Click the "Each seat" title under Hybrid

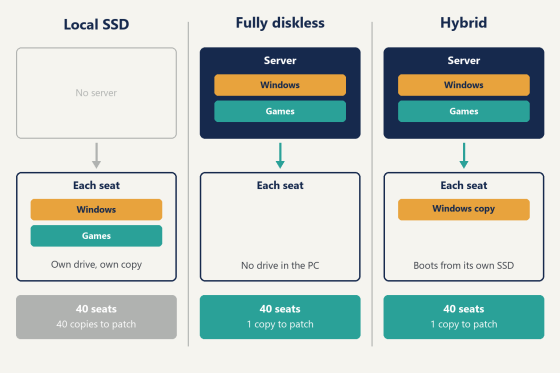pyautogui.click(x=464, y=185)
